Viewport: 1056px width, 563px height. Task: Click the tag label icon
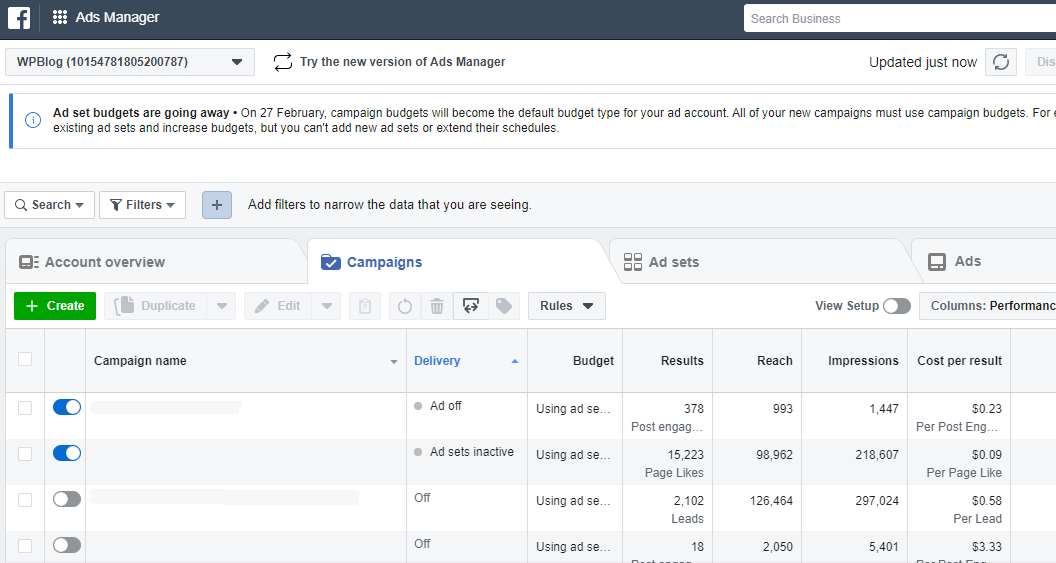504,306
